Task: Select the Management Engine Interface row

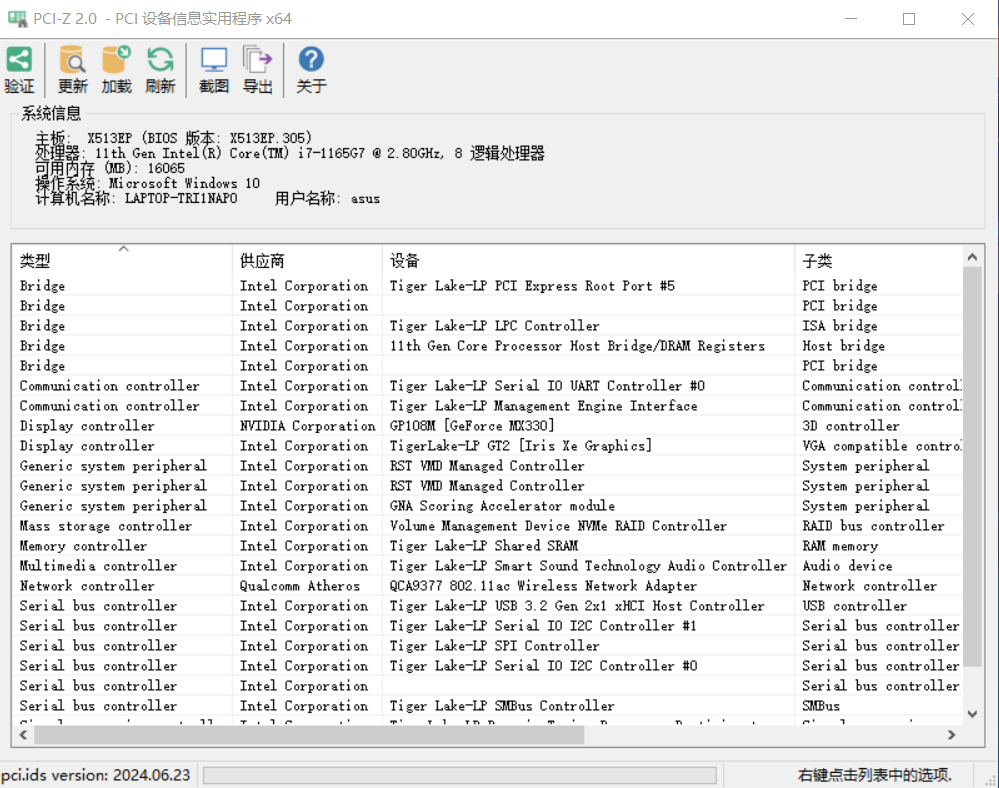Action: pos(487,406)
